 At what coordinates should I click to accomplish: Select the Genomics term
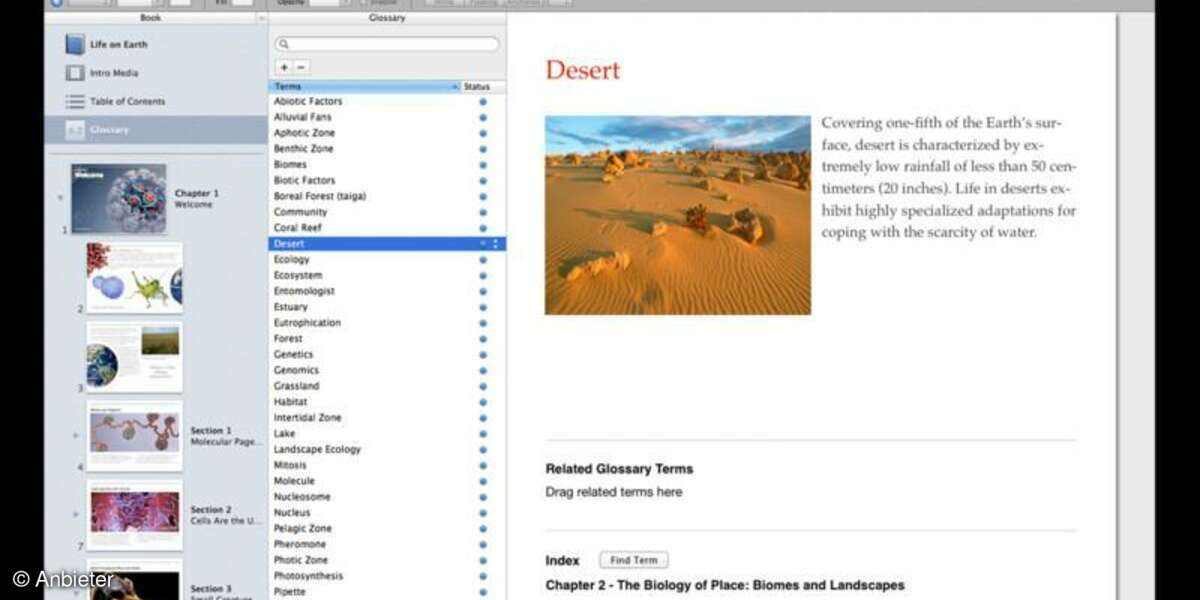point(296,370)
